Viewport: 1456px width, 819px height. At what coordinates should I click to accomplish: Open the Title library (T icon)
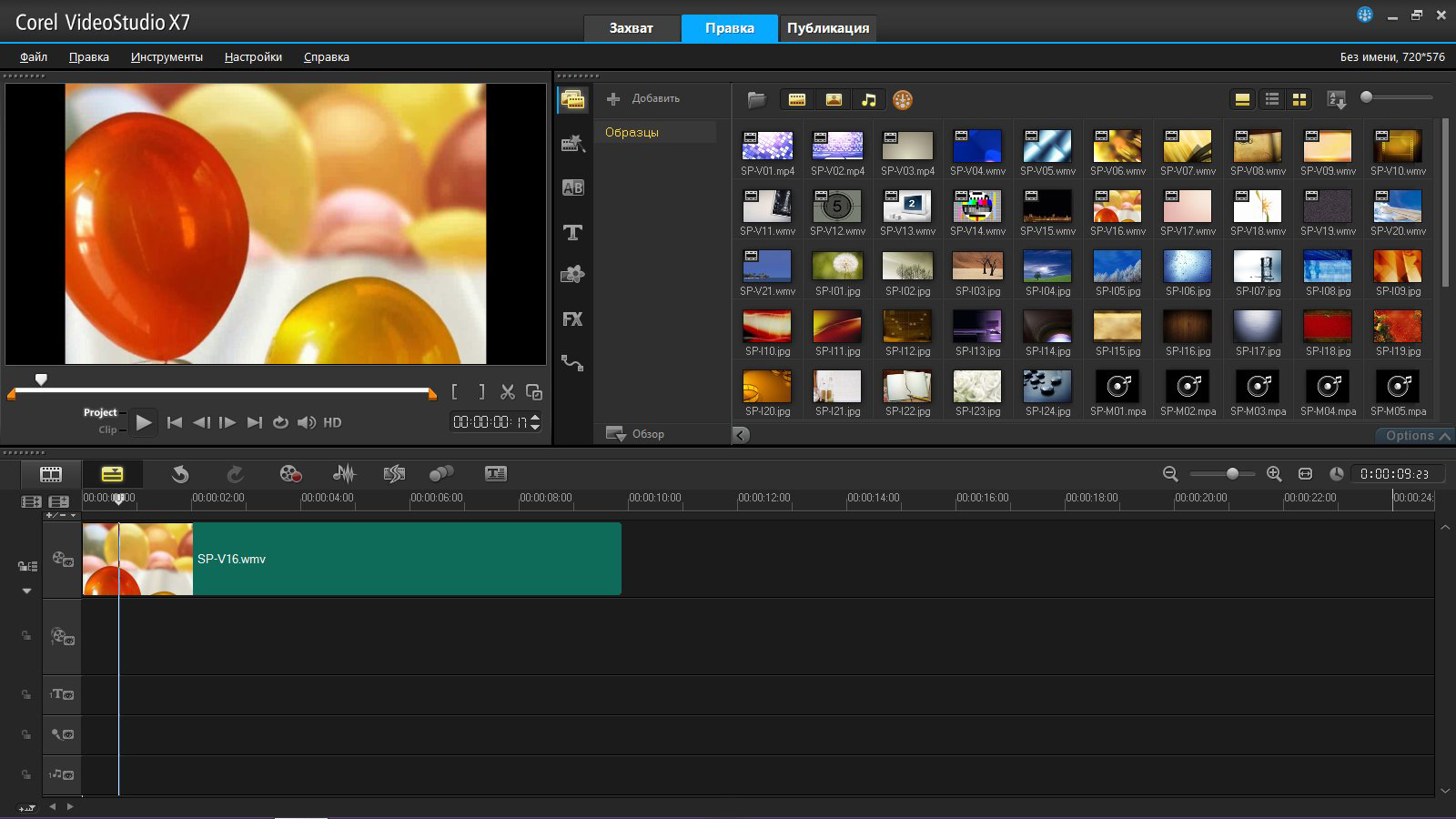(572, 233)
